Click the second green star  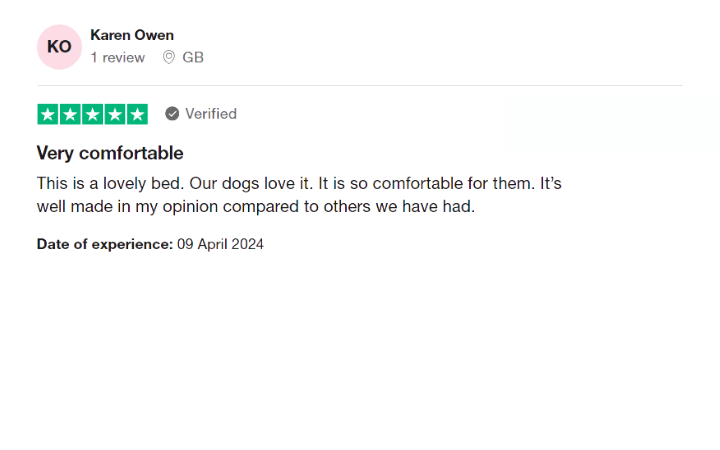(70, 114)
